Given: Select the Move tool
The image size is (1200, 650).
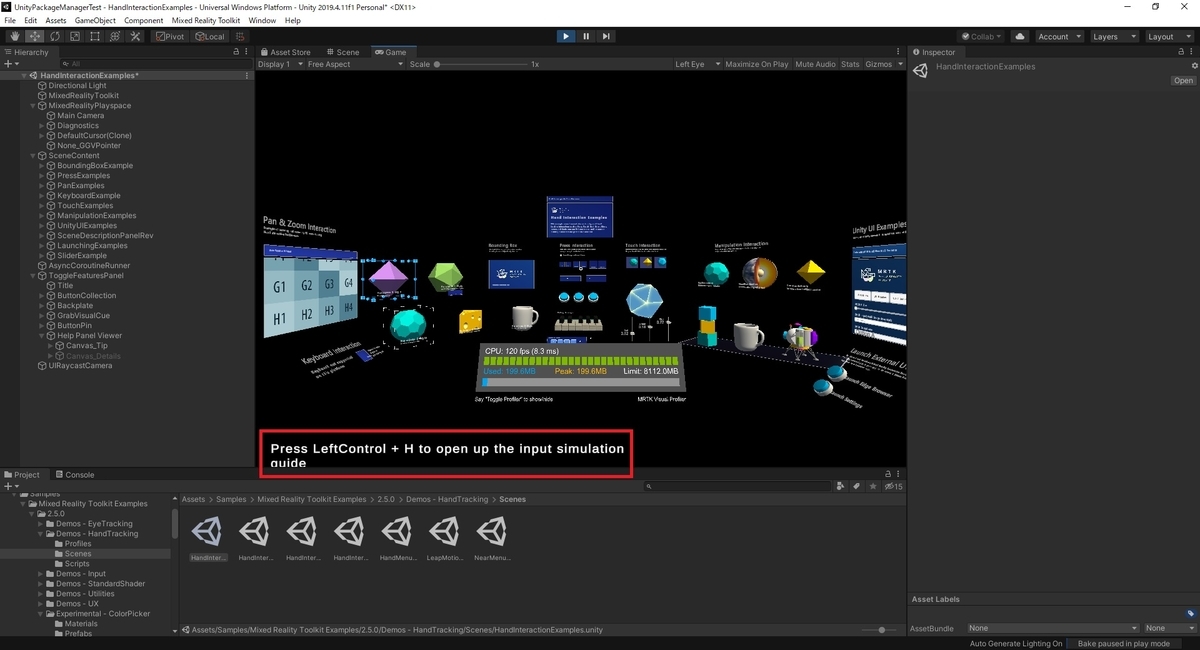Looking at the screenshot, I should [x=34, y=36].
